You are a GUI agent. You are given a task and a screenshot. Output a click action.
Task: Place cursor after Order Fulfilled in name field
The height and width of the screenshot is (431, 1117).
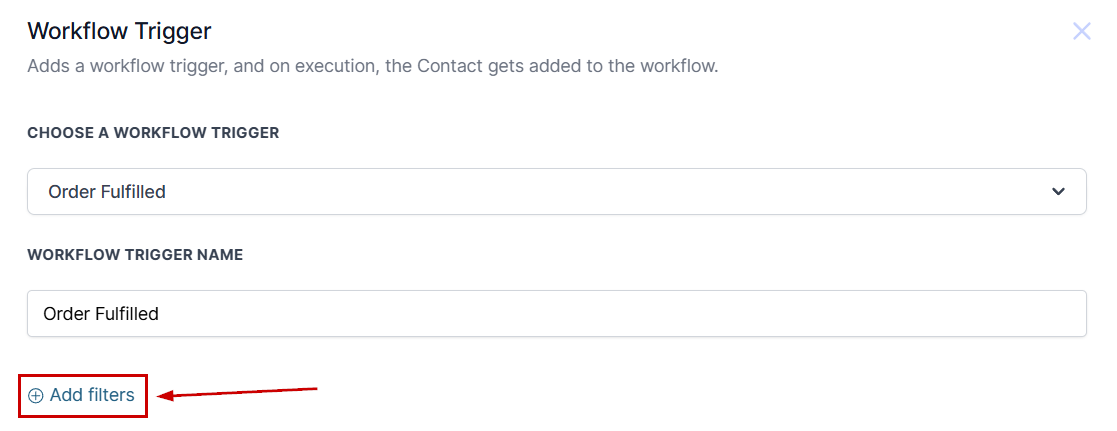pyautogui.click(x=161, y=314)
